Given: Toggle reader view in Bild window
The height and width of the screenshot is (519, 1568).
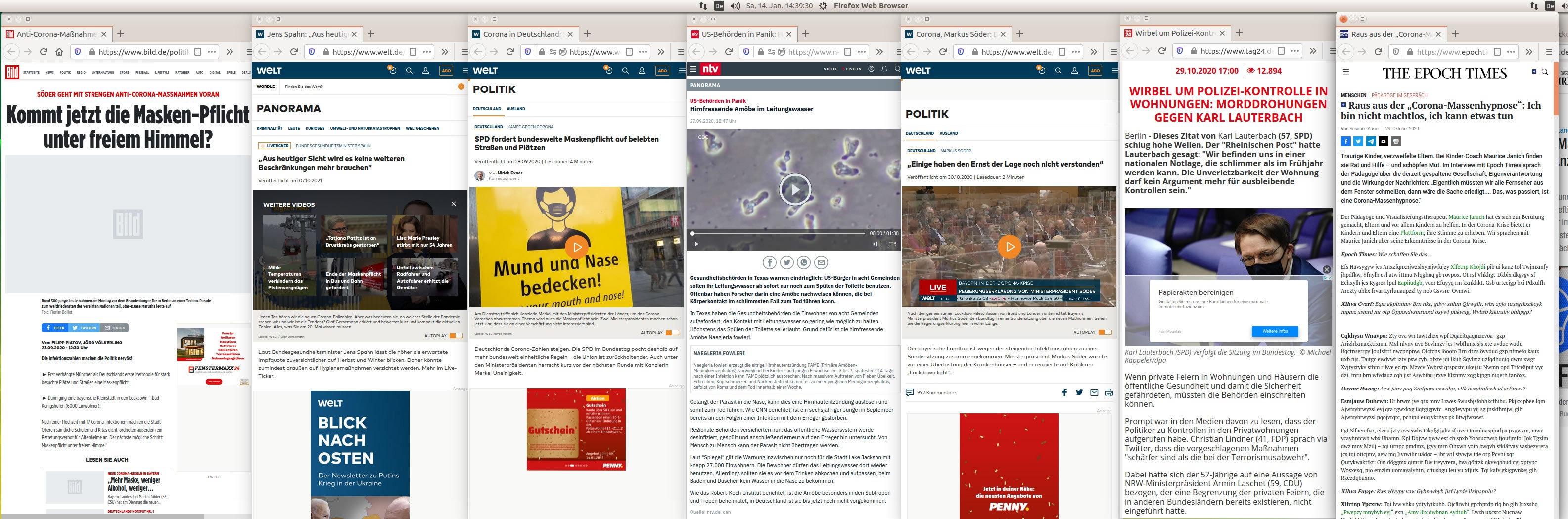Looking at the screenshot, I should (x=198, y=52).
